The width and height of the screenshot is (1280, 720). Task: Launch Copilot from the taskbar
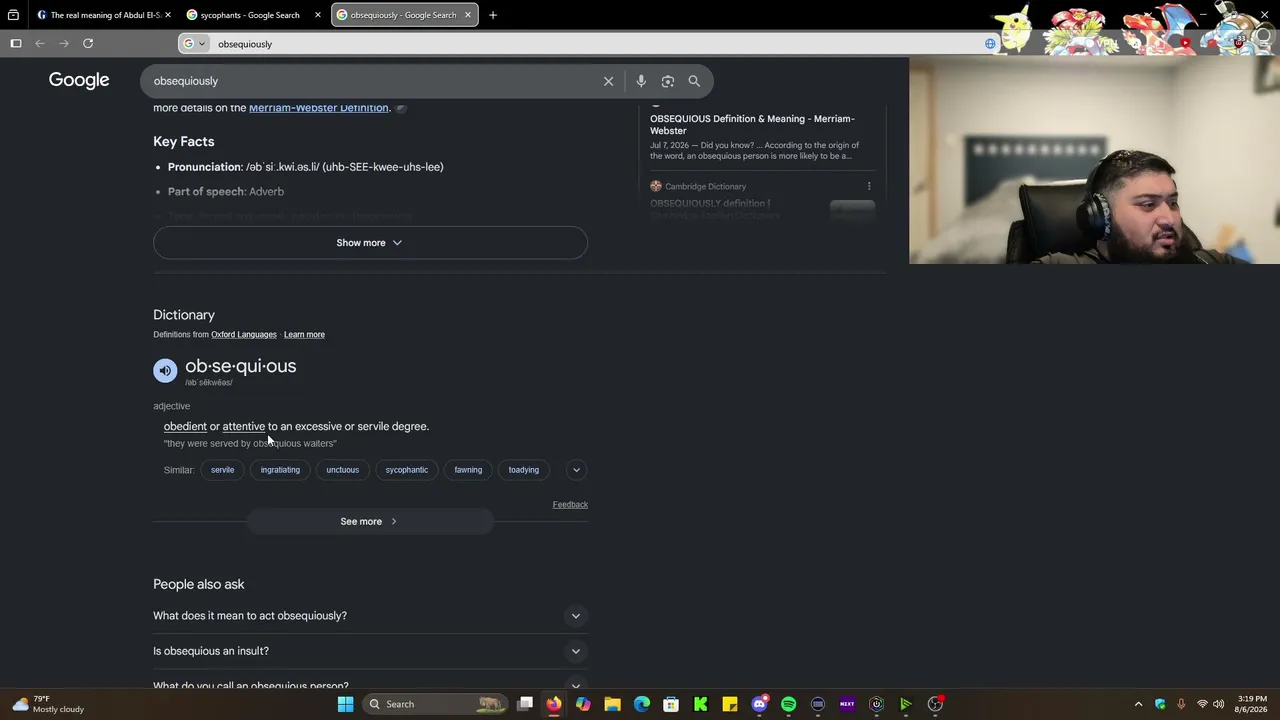(583, 704)
